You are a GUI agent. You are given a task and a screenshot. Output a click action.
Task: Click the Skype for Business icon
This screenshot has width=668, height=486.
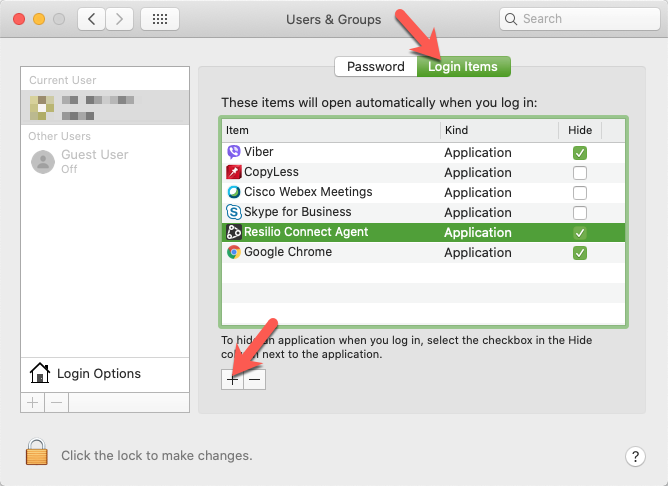point(234,213)
